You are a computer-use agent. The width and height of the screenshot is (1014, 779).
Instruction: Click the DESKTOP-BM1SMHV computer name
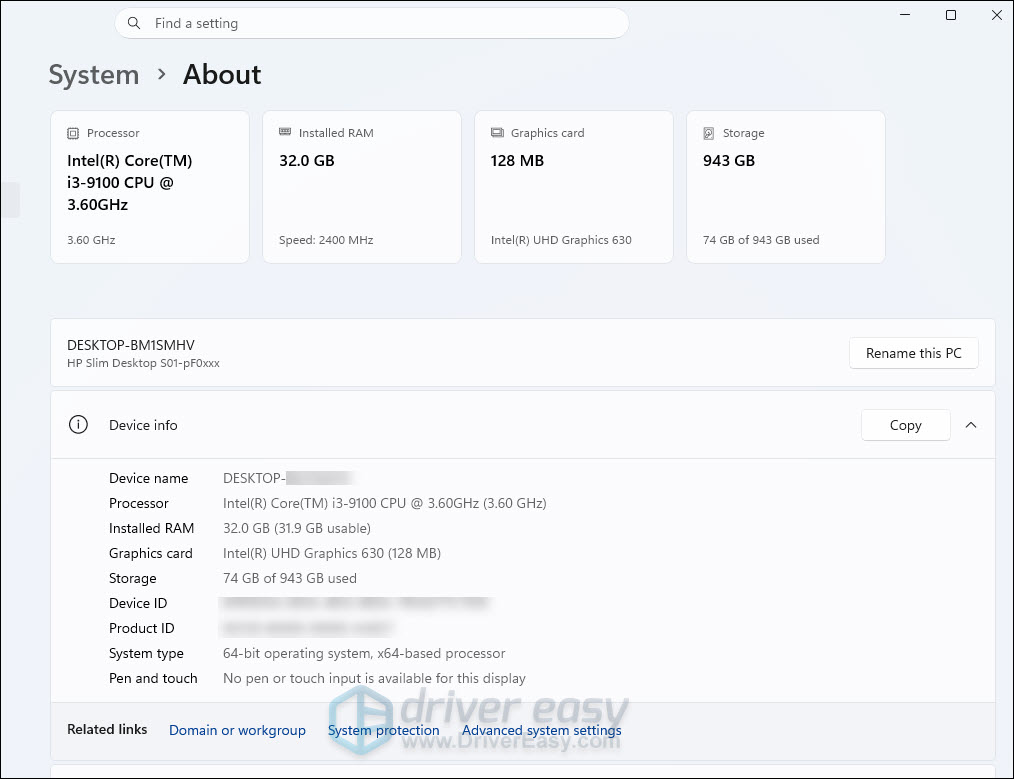[131, 345]
